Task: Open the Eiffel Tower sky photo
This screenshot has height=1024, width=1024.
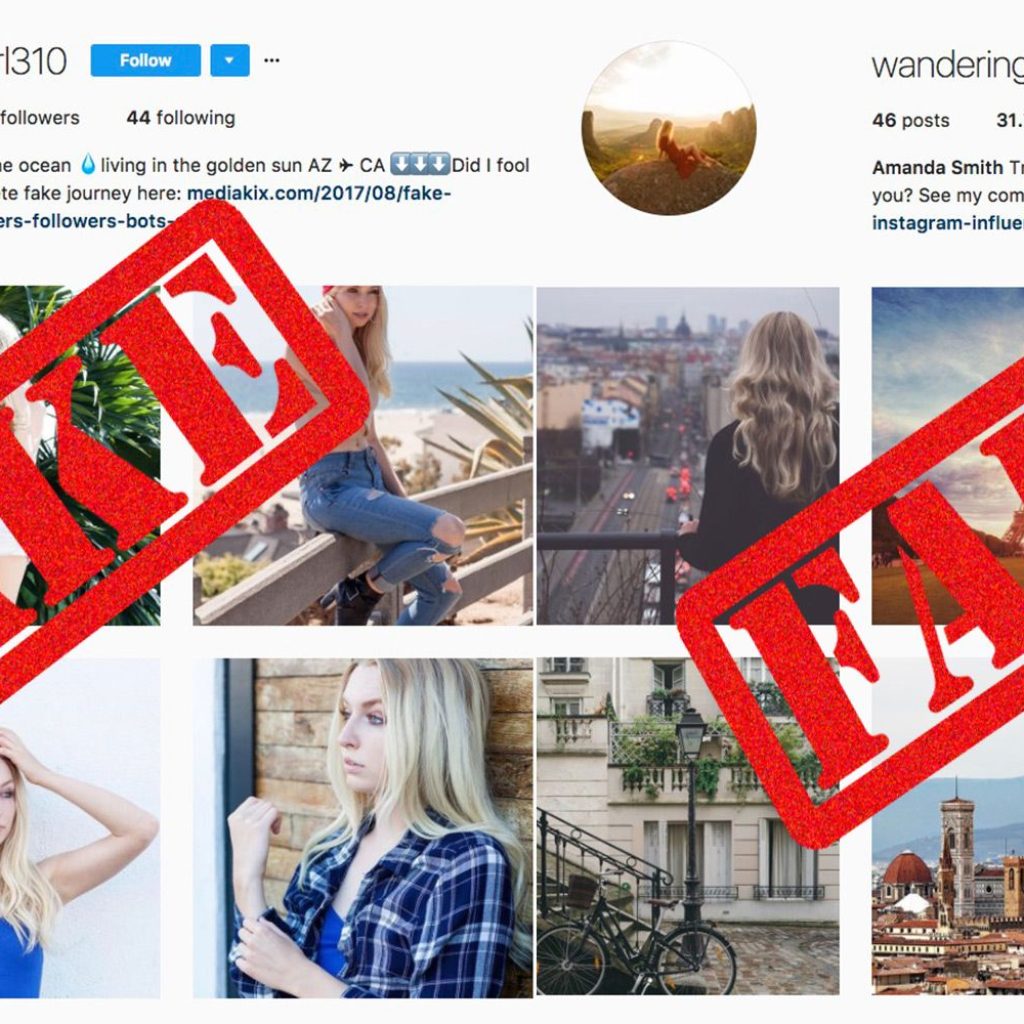Action: [948, 455]
